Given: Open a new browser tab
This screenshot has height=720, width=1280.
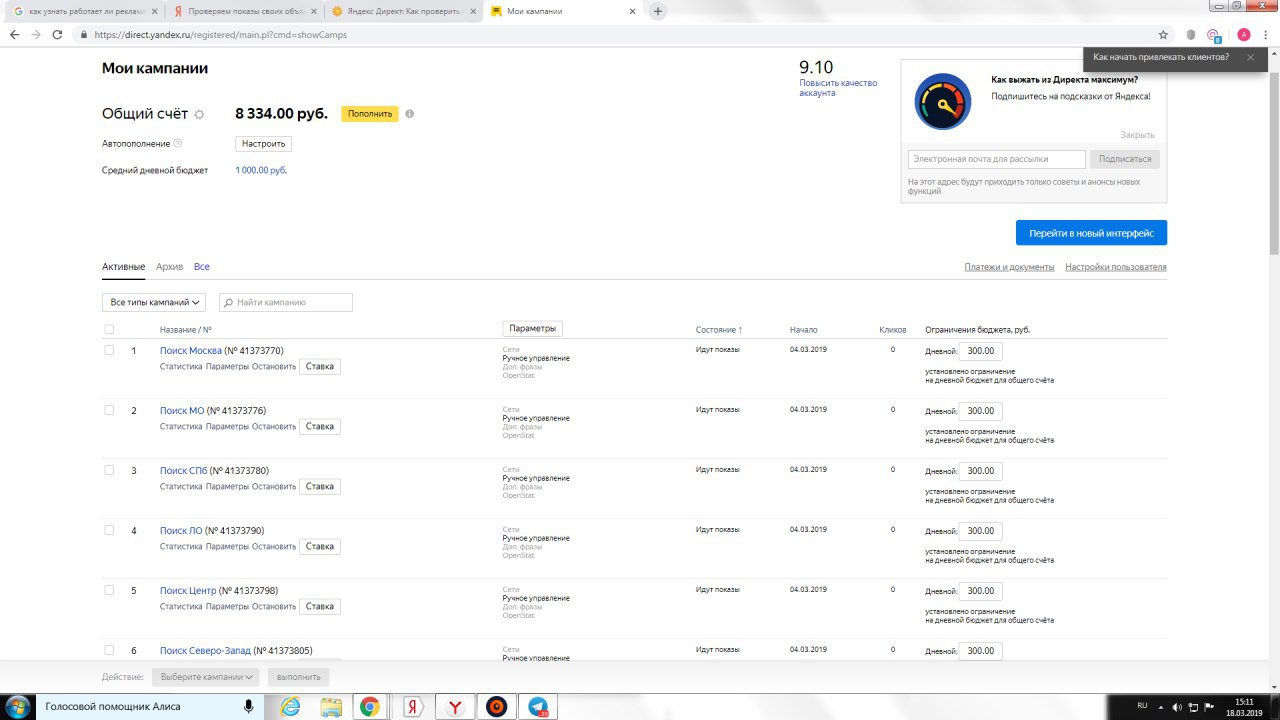Looking at the screenshot, I should coord(658,11).
